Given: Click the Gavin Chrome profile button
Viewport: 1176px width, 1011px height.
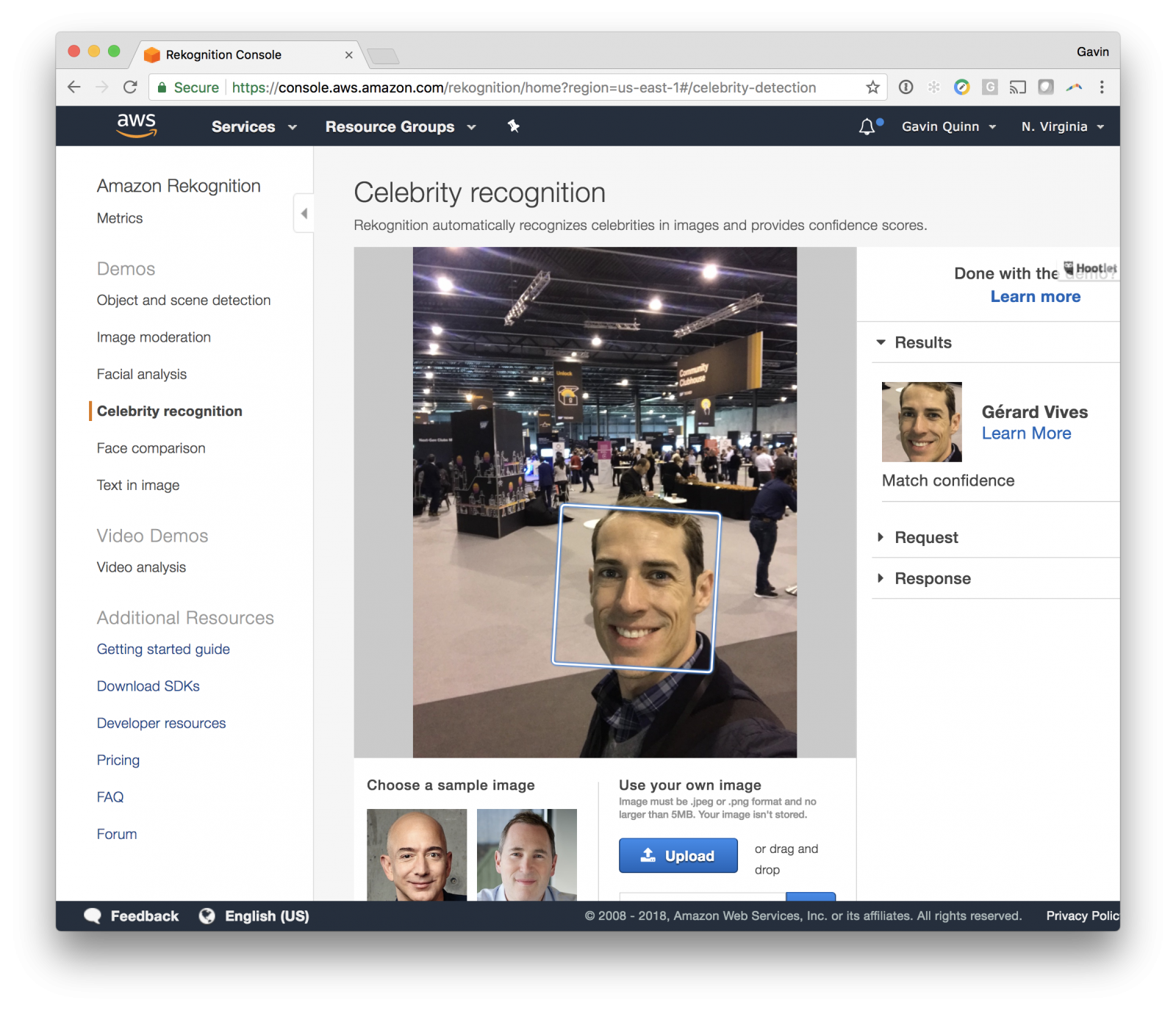Looking at the screenshot, I should [x=1092, y=51].
